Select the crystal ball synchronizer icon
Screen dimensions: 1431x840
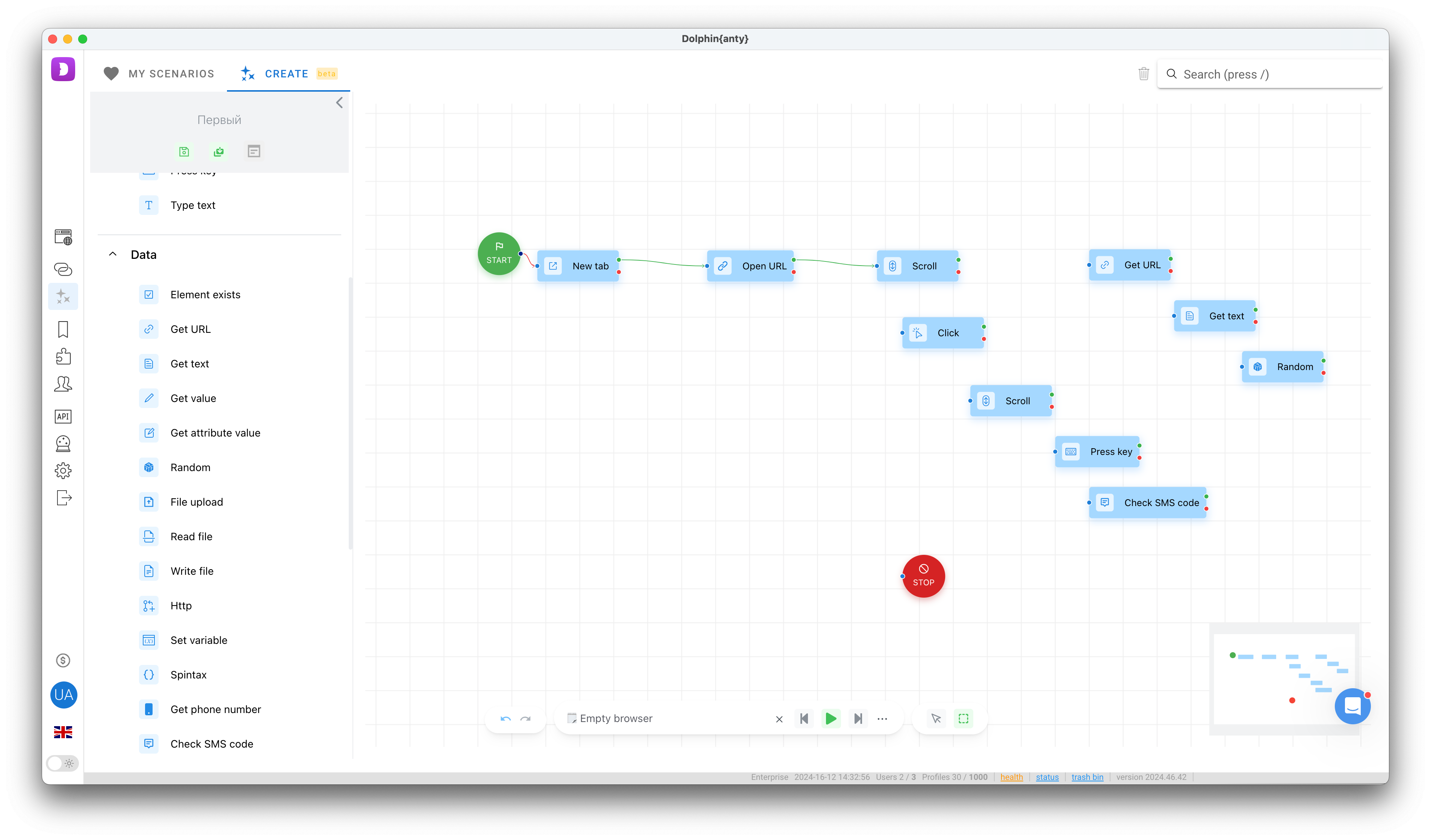click(x=62, y=443)
